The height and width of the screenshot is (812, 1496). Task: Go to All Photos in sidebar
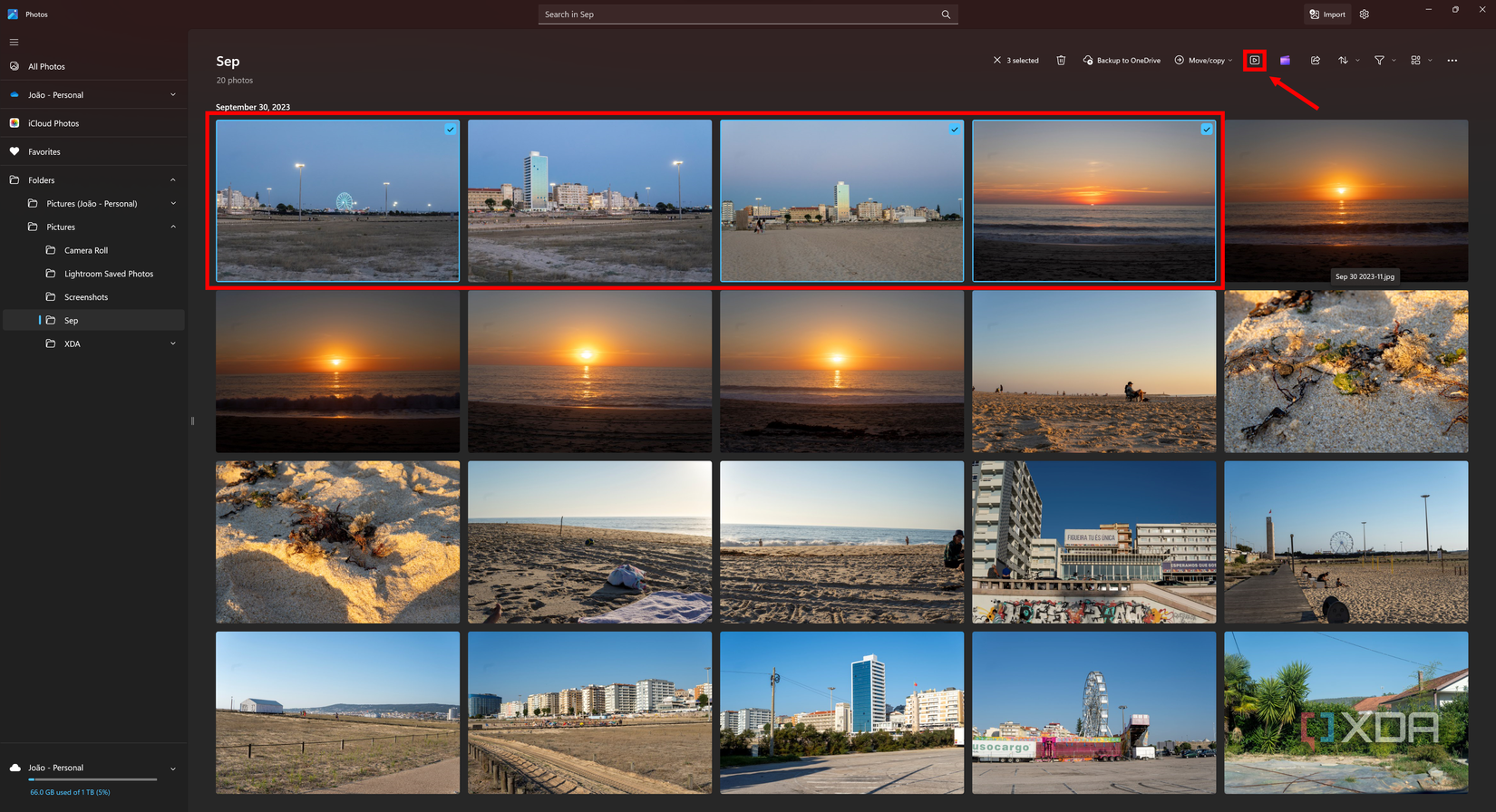point(46,66)
